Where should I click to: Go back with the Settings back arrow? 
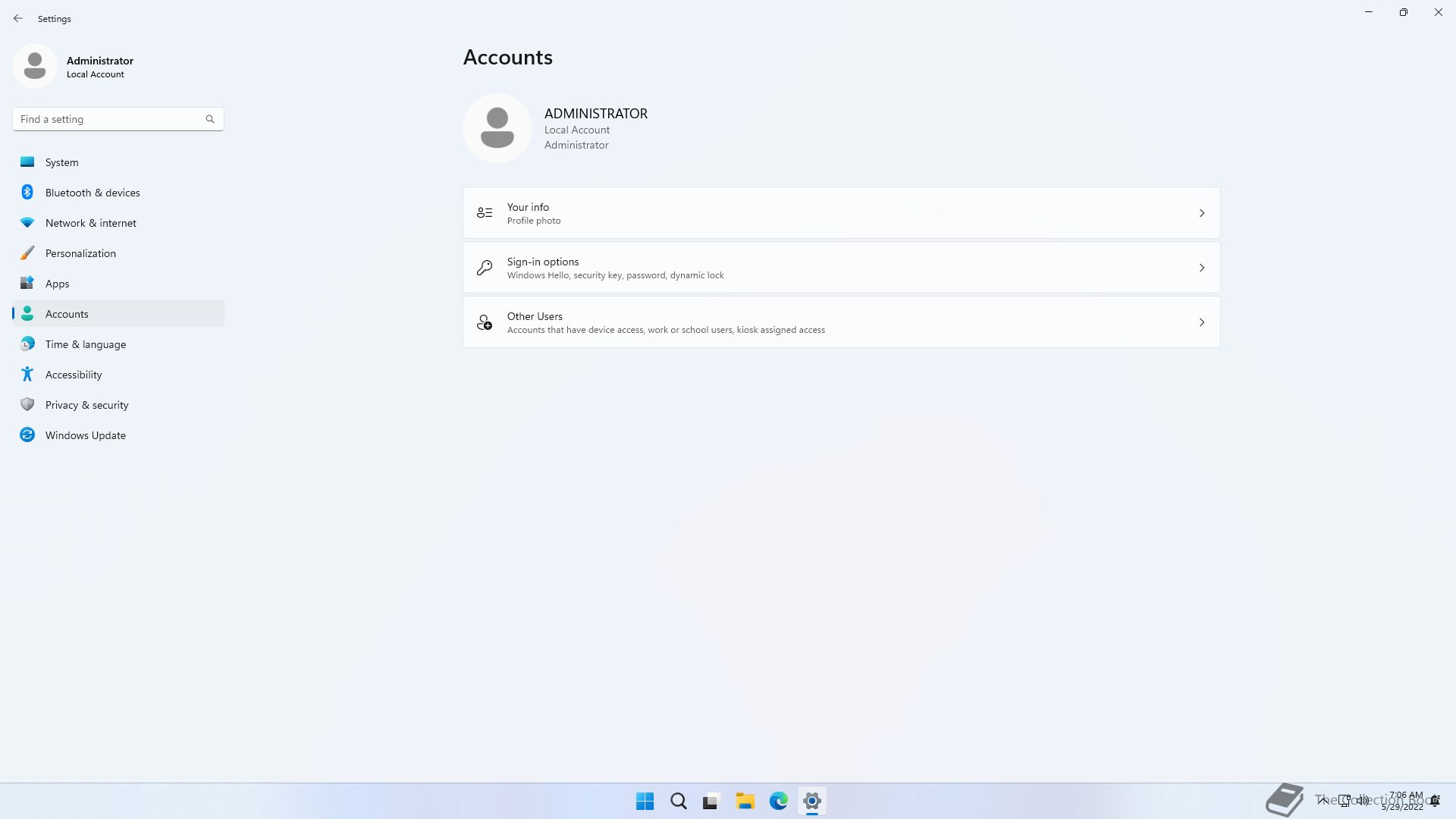coord(18,18)
